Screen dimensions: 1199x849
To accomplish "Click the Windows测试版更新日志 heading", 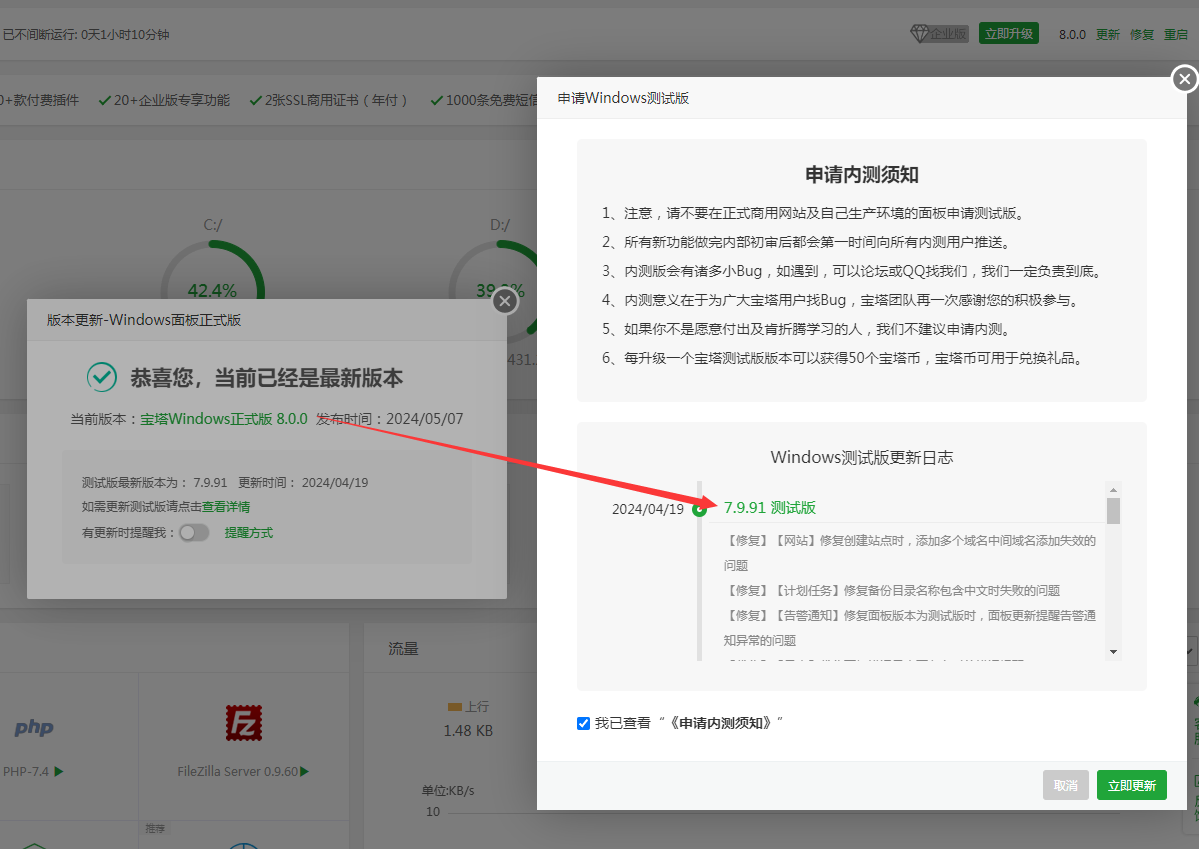I will 862,457.
